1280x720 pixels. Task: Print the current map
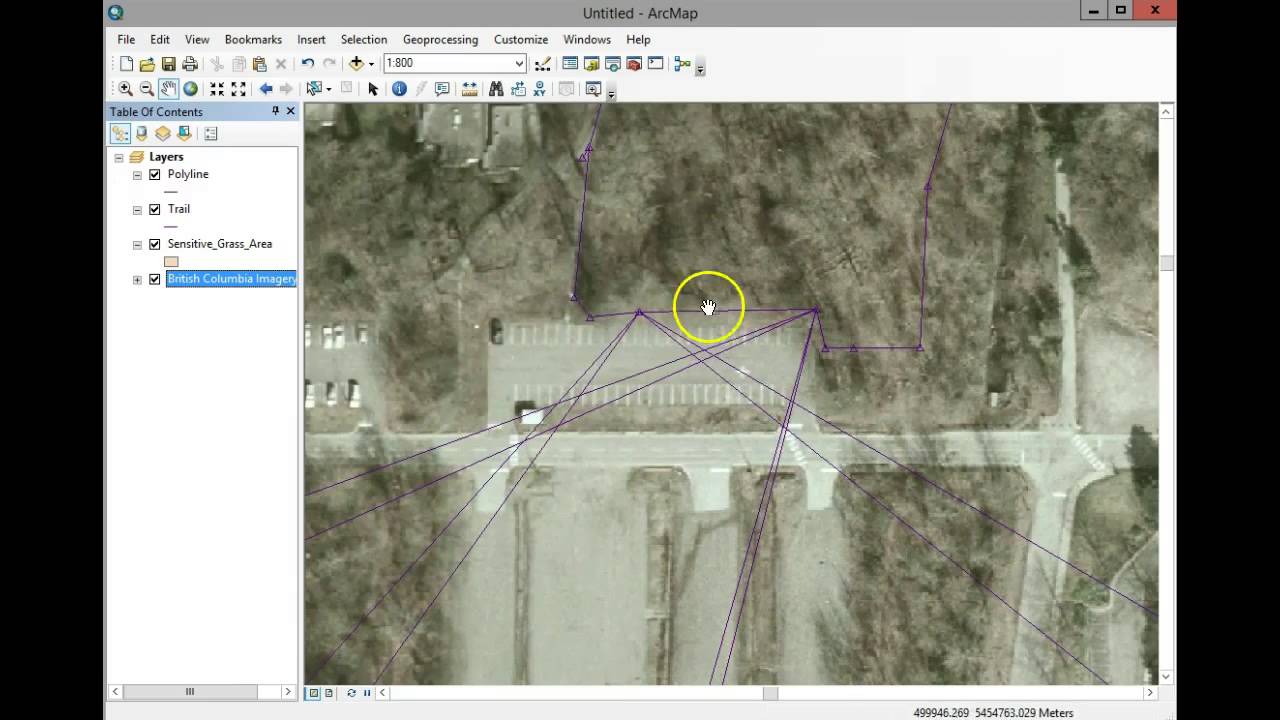[189, 64]
